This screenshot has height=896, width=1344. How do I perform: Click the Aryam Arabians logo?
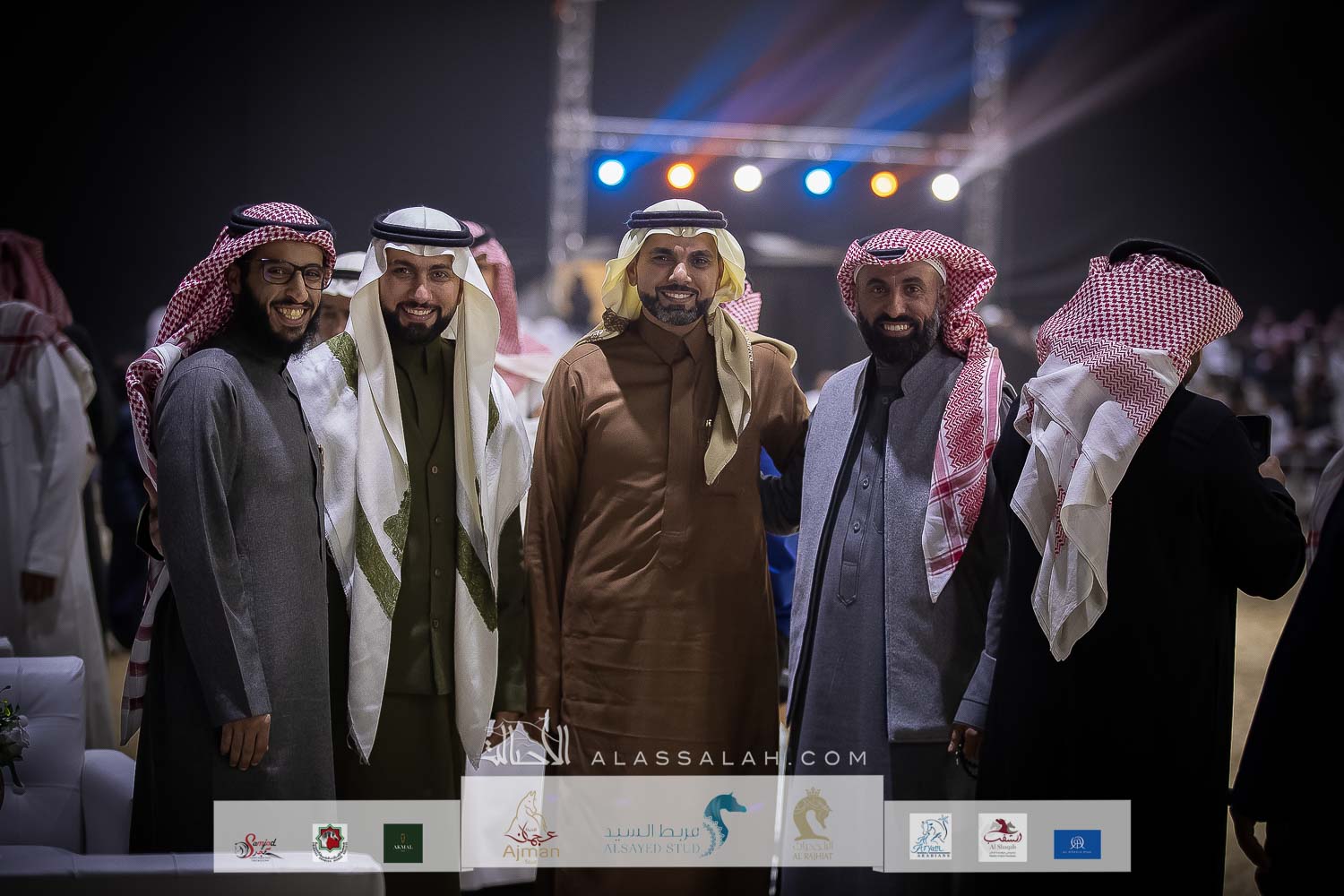point(930,837)
